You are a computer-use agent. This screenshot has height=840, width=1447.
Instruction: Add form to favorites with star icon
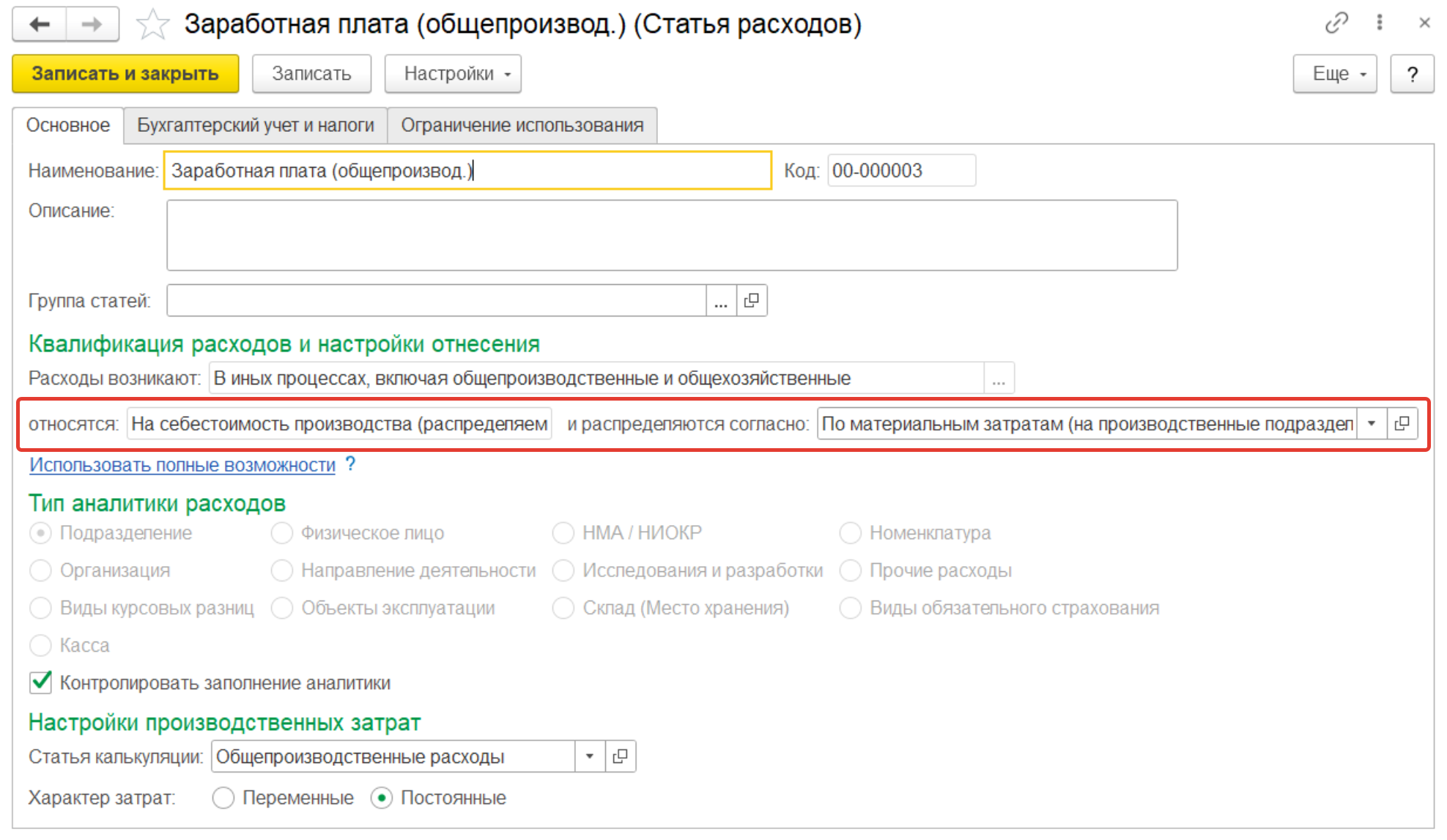click(152, 25)
